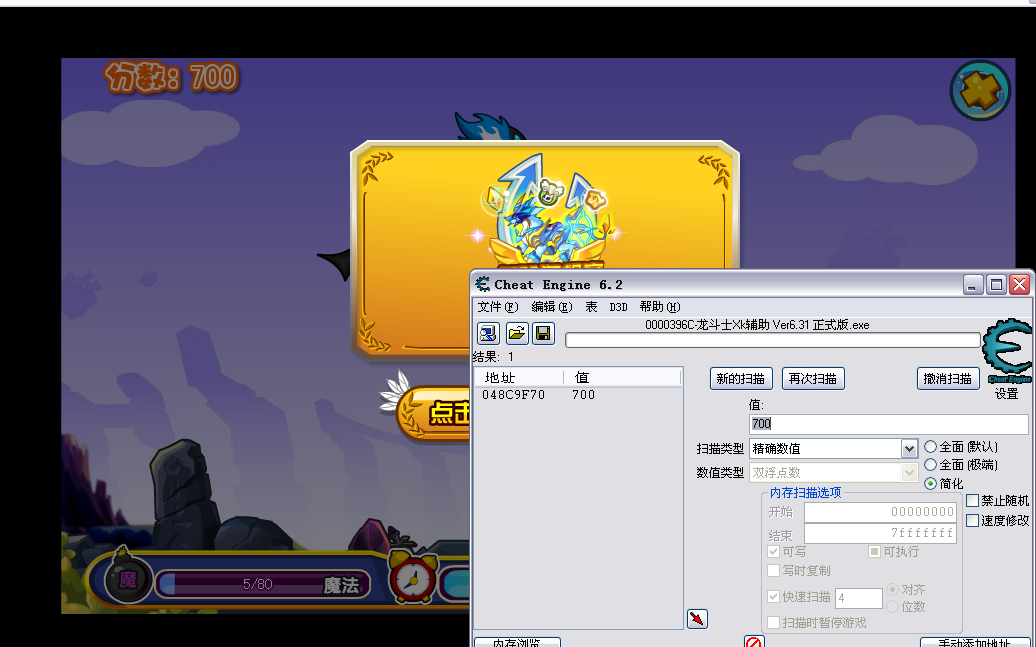
Task: Open the 文件 menu
Action: click(x=498, y=307)
